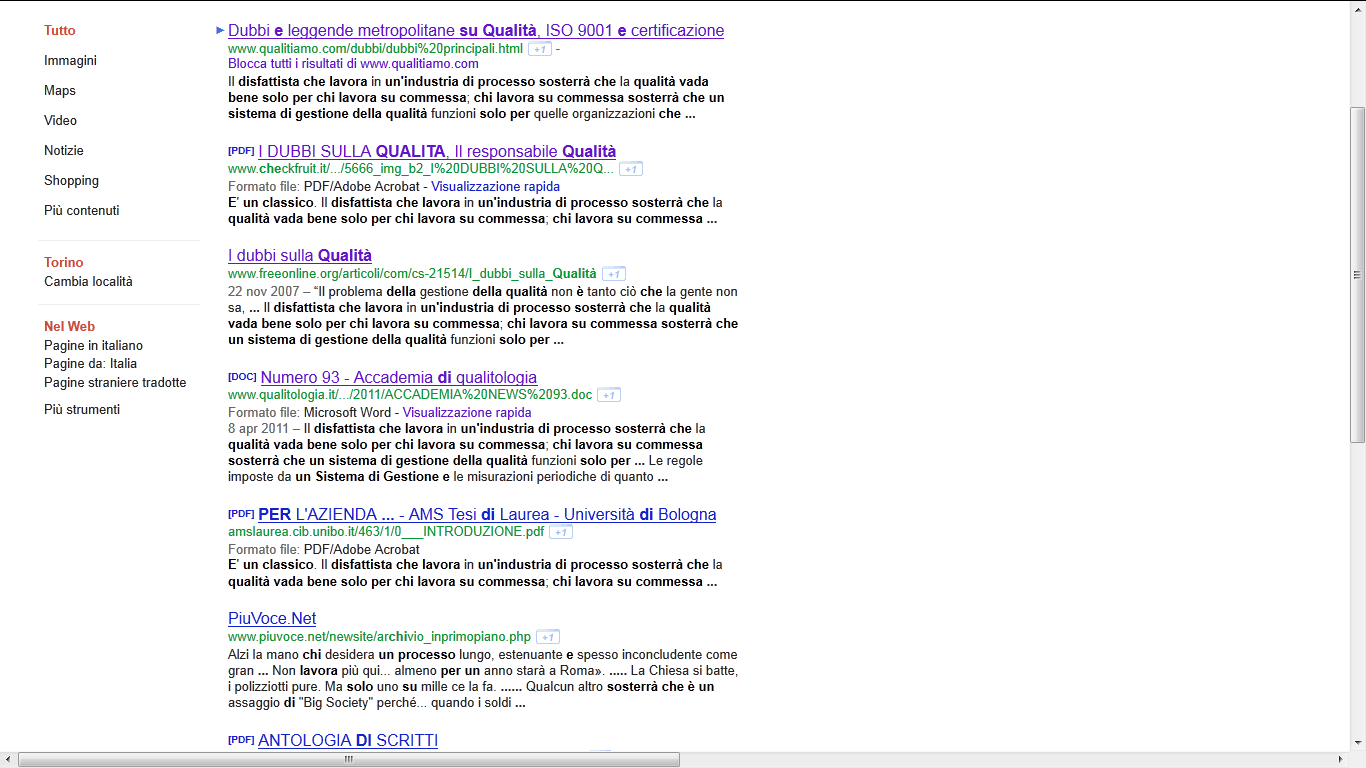The image size is (1366, 768).
Task: Open Cambia località location option
Action: (88, 281)
